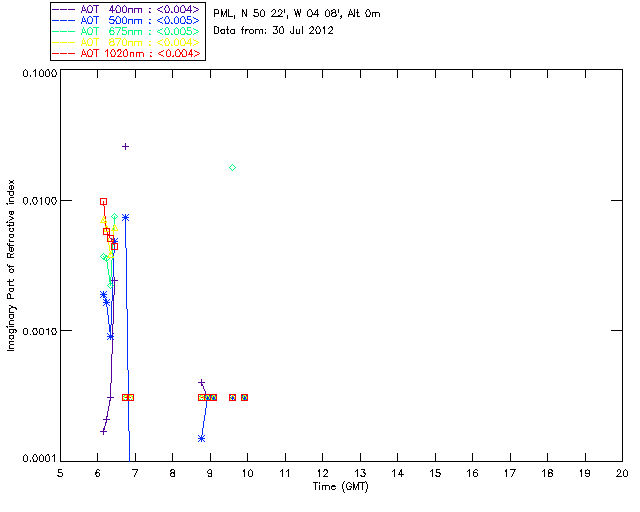Click the highest purple plus data marker
Screen dimensions: 640x512
pyautogui.click(x=126, y=147)
